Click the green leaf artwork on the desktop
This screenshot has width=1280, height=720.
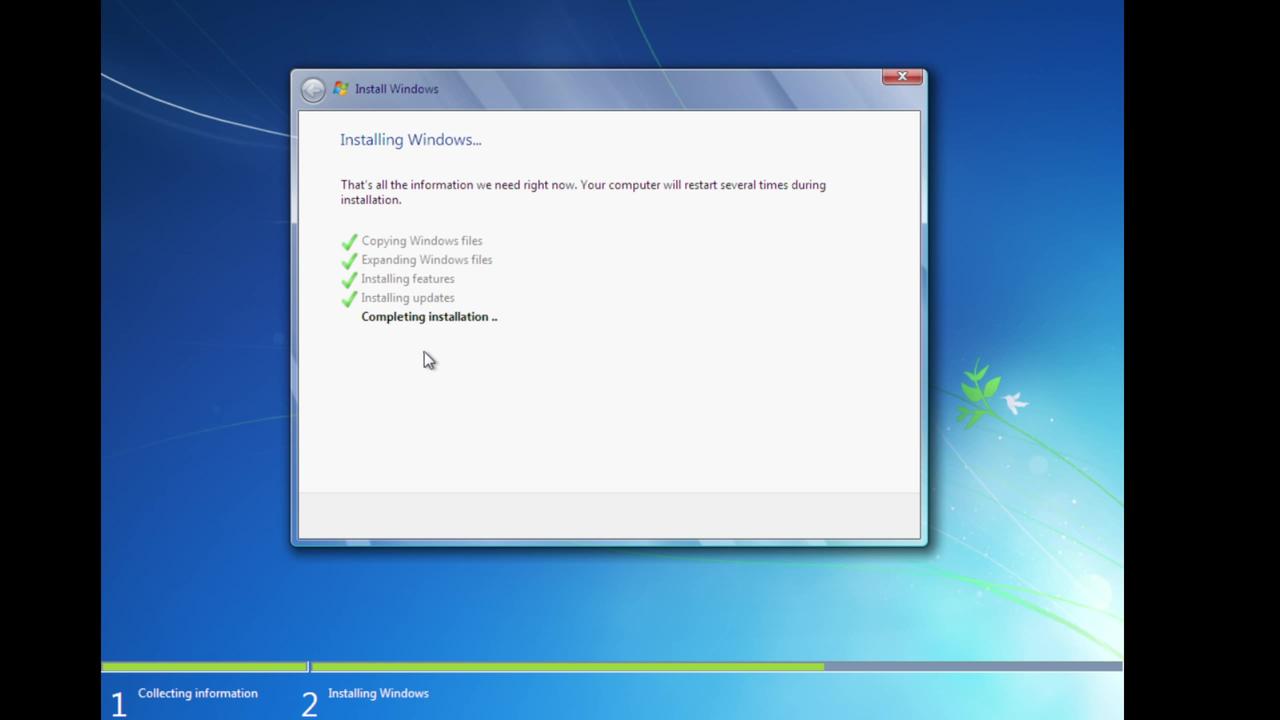[x=975, y=390]
